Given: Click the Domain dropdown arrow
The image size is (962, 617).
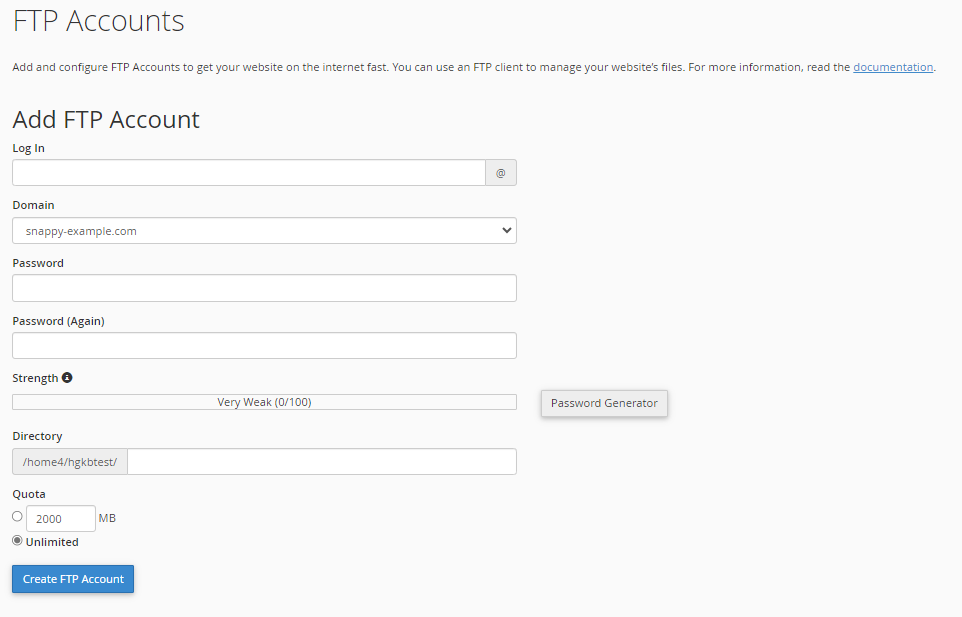Looking at the screenshot, I should click(506, 230).
